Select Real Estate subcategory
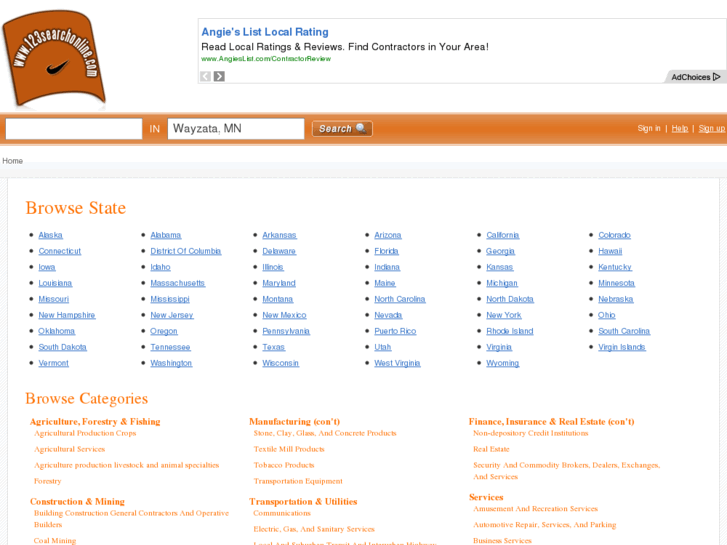 [491, 449]
